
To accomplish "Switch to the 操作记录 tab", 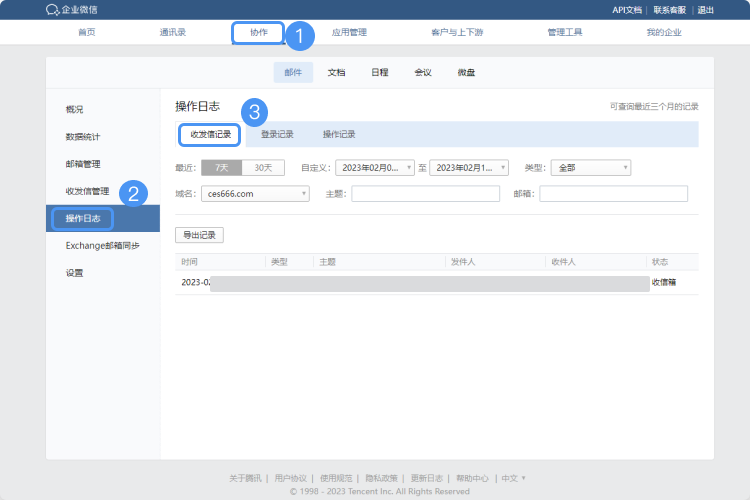I will click(x=339, y=134).
